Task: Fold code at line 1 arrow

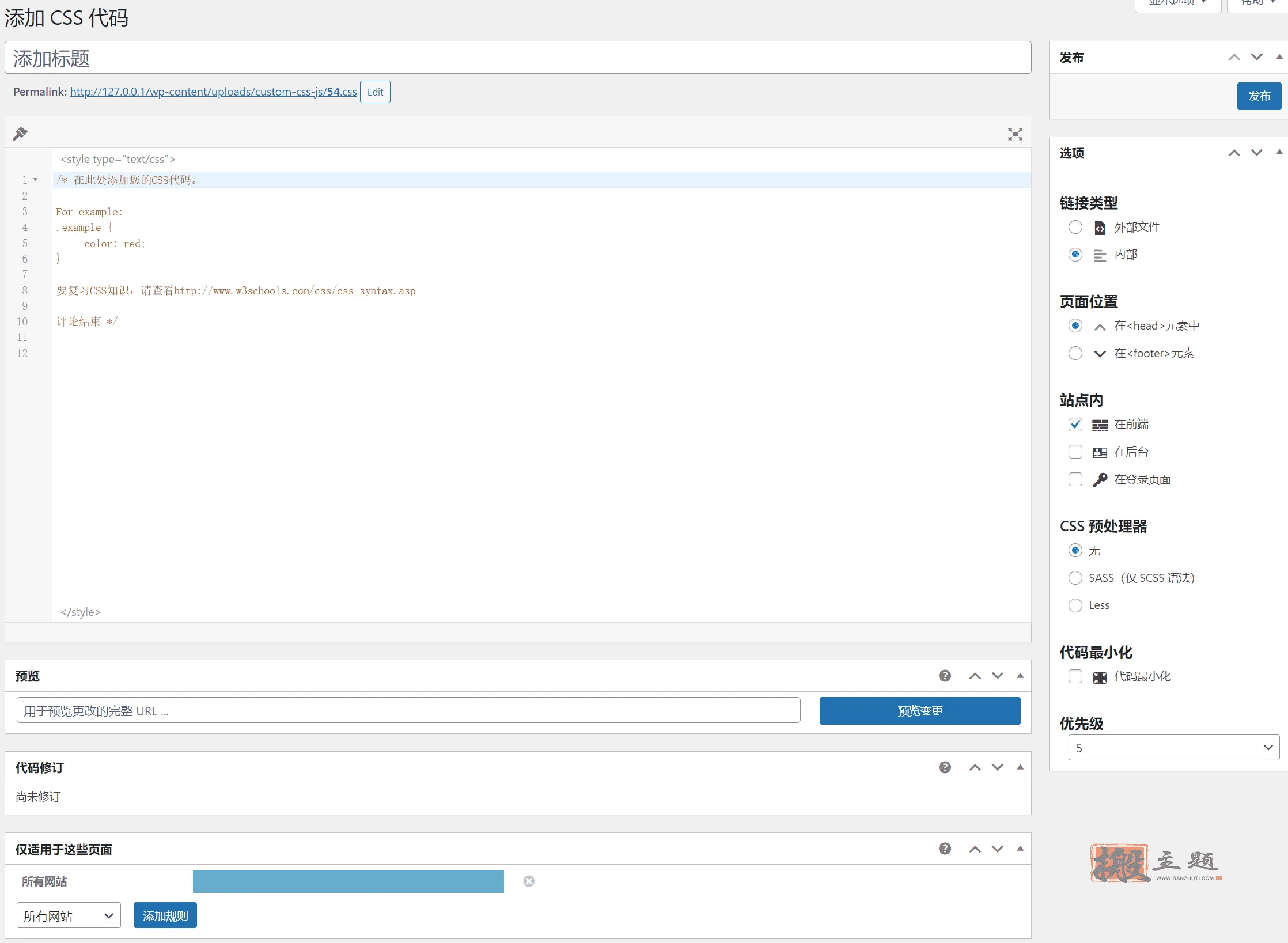Action: [35, 180]
